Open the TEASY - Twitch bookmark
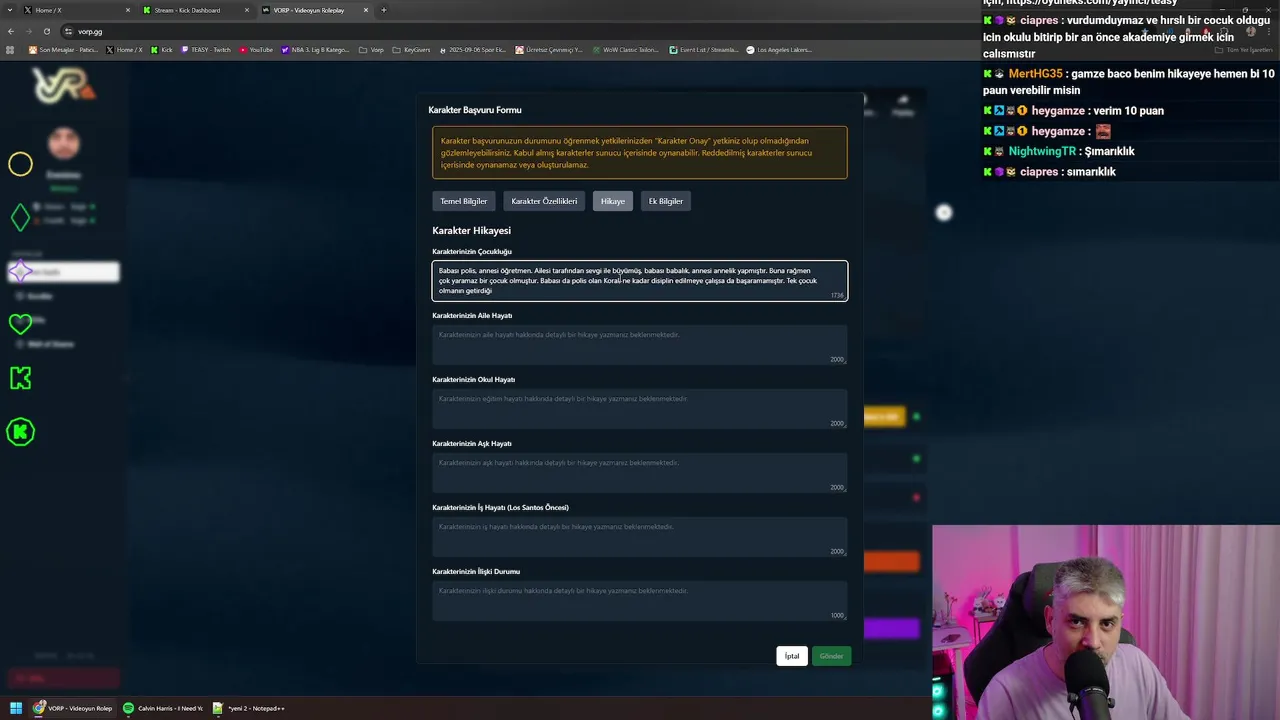 [x=206, y=50]
